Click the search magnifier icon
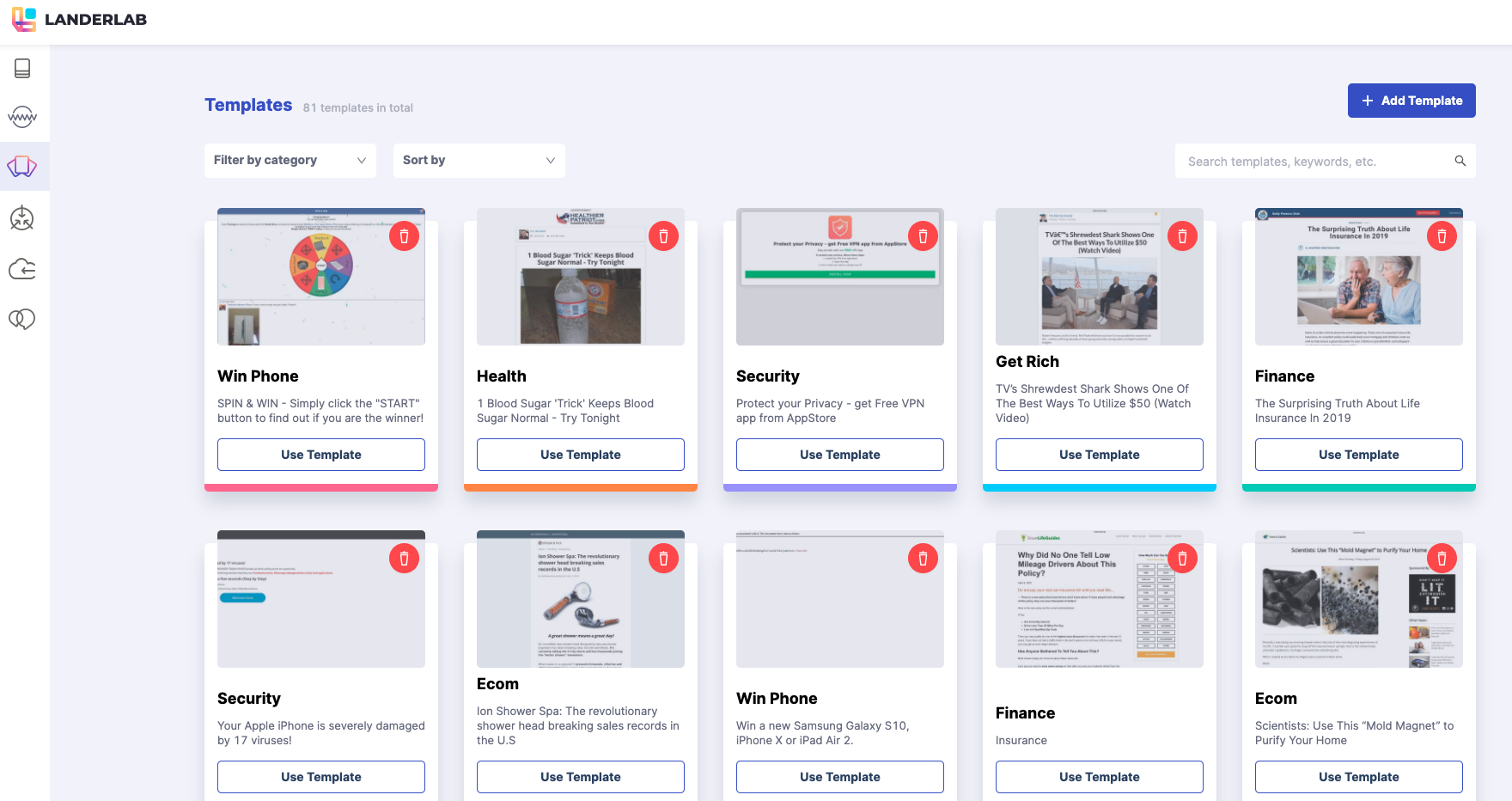 point(1460,161)
